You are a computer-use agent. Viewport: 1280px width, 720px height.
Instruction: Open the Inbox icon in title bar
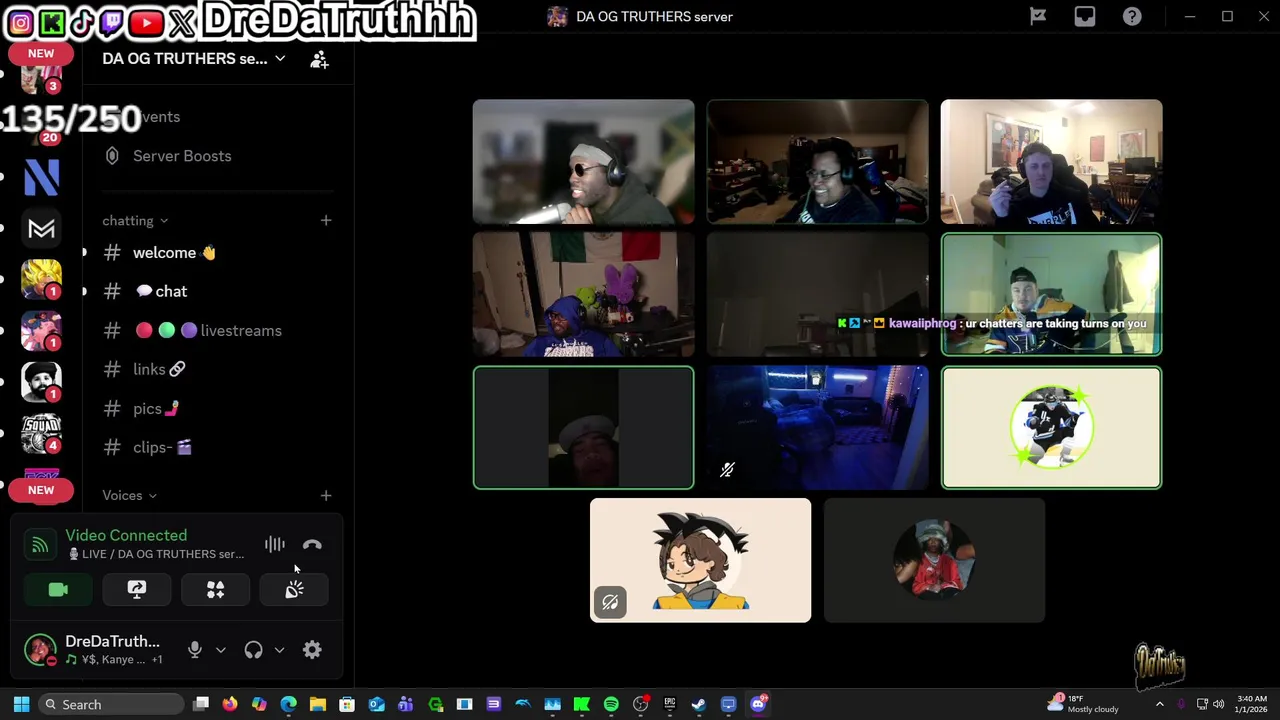click(x=1085, y=16)
